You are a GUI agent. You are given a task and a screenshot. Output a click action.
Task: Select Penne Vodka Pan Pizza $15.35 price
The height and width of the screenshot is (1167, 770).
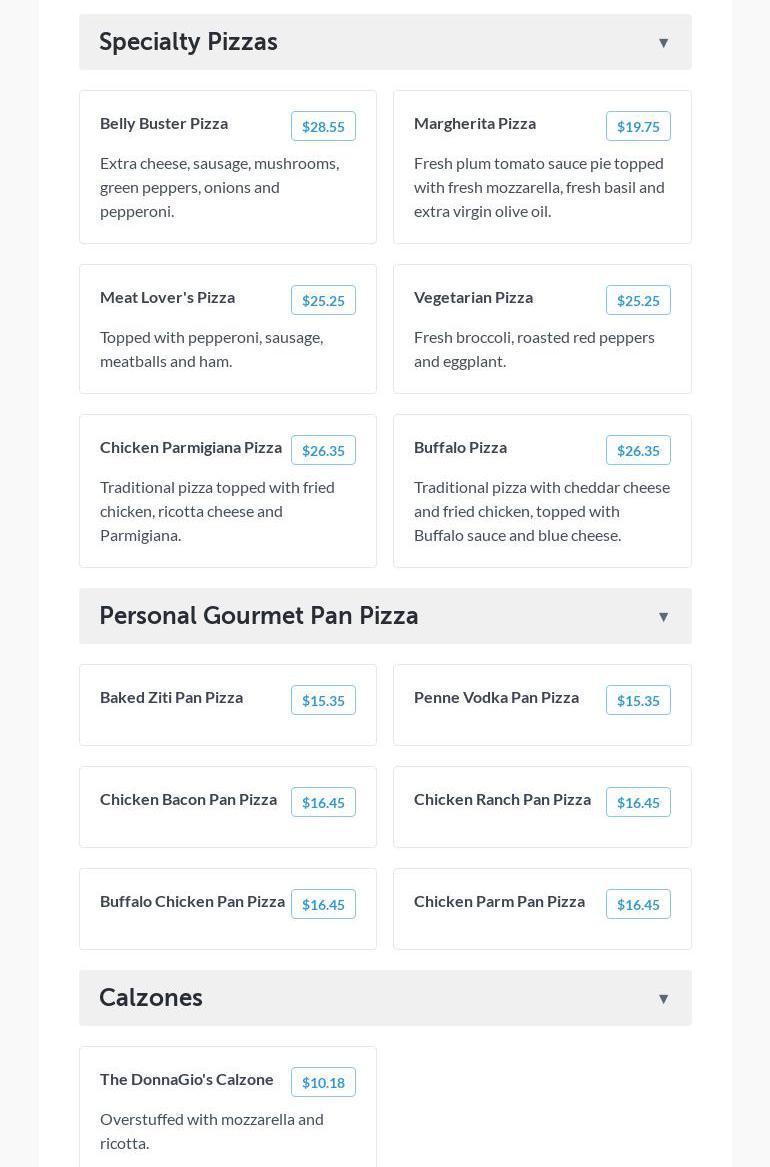pyautogui.click(x=638, y=700)
